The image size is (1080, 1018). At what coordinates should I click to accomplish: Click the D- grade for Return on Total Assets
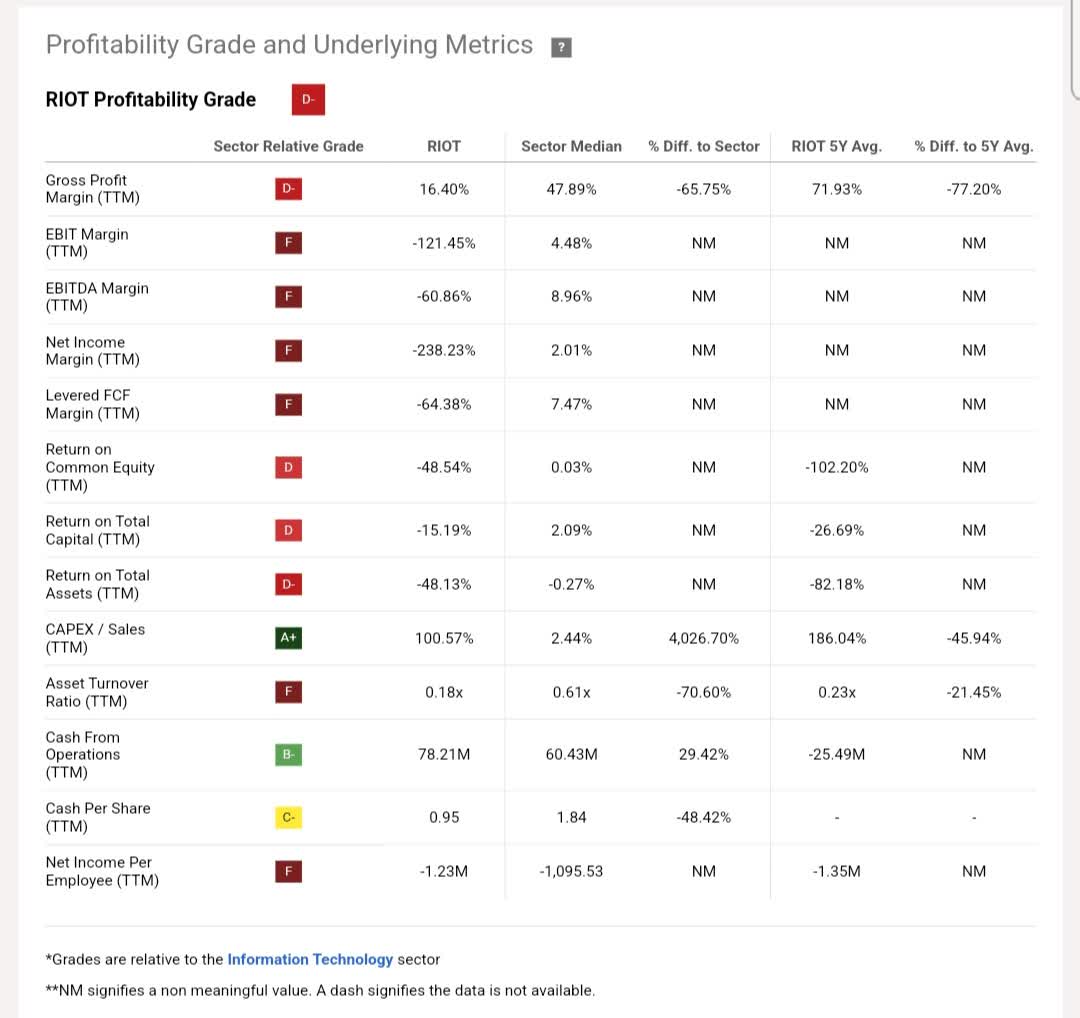pyautogui.click(x=288, y=584)
